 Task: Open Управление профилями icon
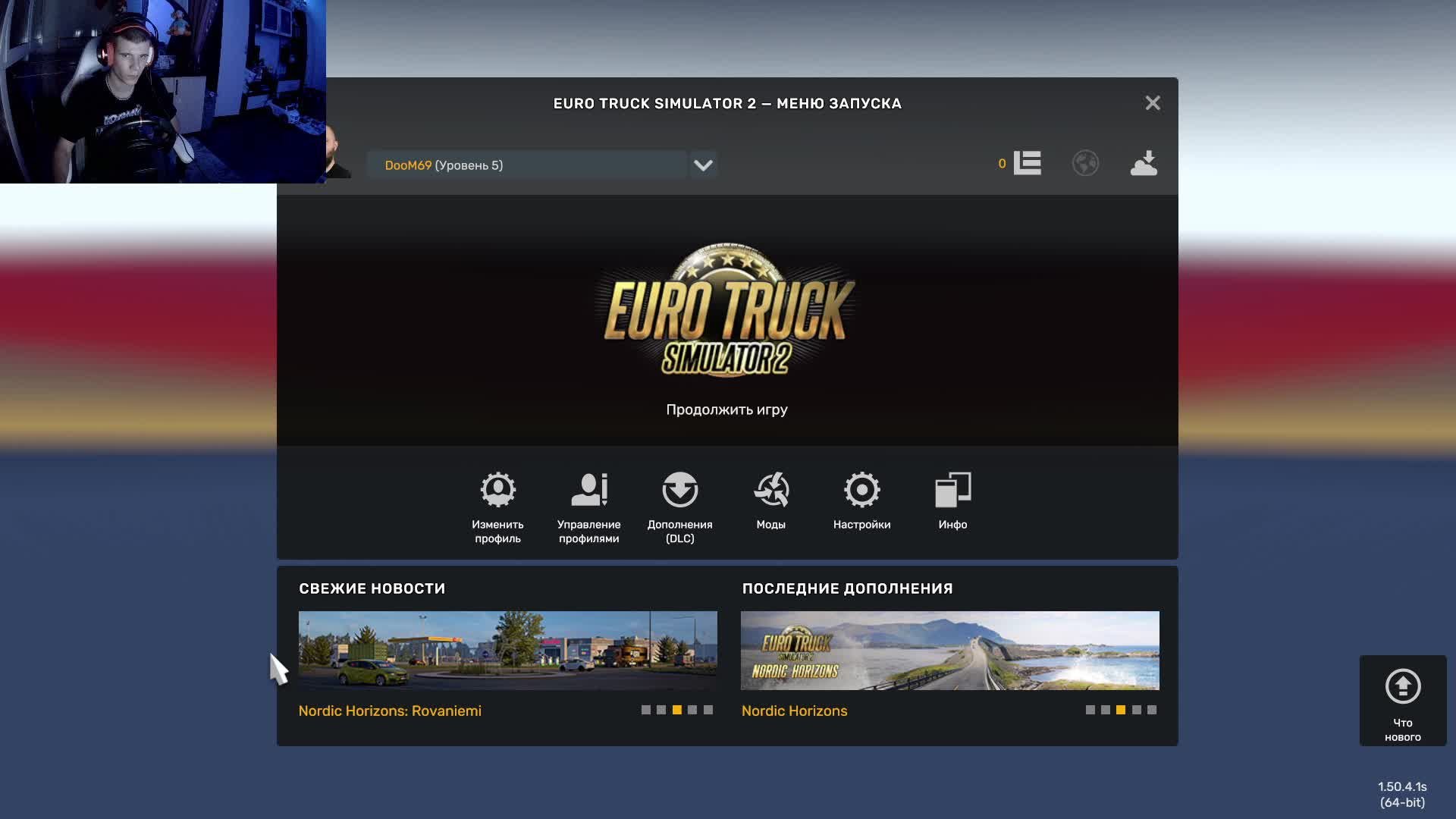coord(588,490)
